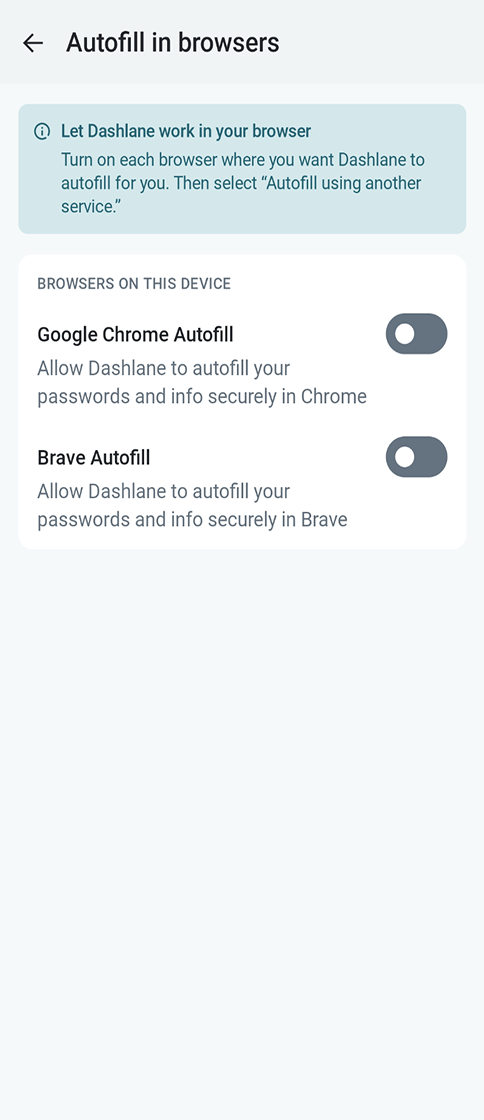Turn on the Google Chrome Autofill switch
This screenshot has height=1120, width=484.
[x=416, y=334]
